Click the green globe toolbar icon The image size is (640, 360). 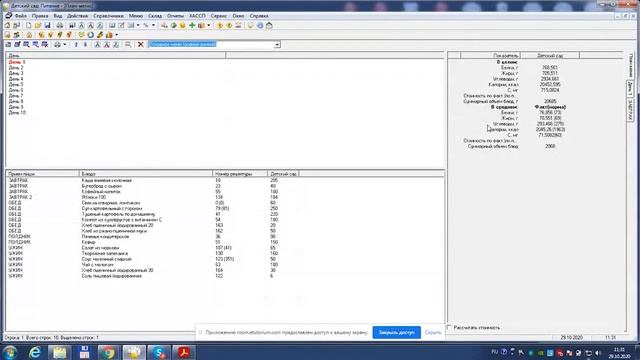(x=173, y=25)
